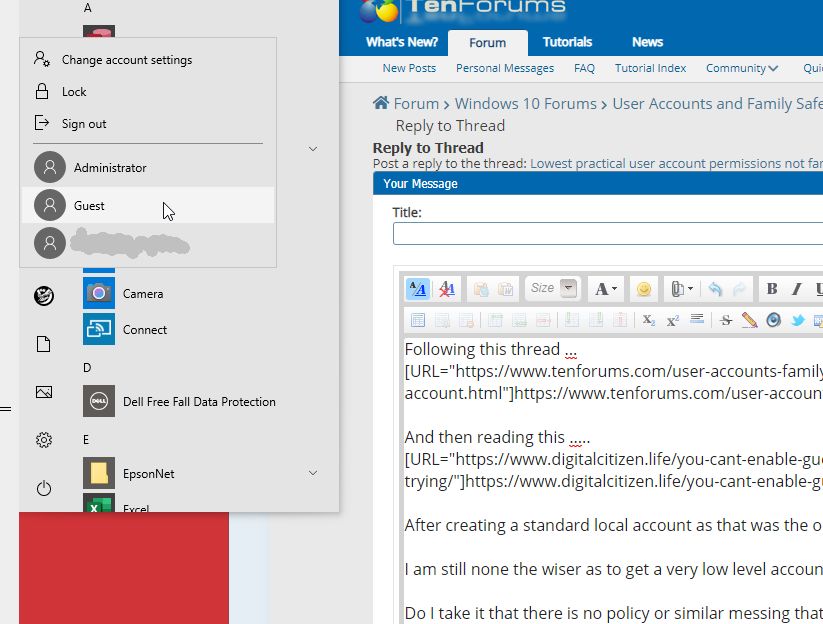Click the highlight pencil icon

(x=750, y=320)
